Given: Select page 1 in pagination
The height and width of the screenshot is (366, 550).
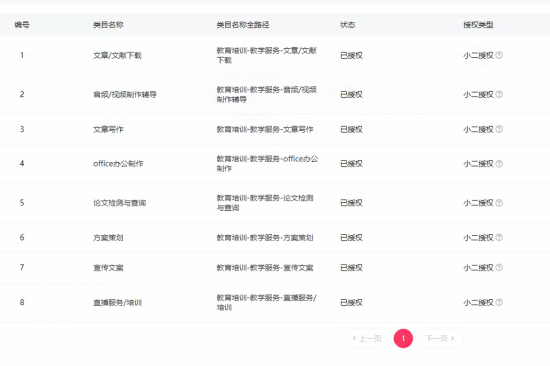Looking at the screenshot, I should pyautogui.click(x=403, y=338).
